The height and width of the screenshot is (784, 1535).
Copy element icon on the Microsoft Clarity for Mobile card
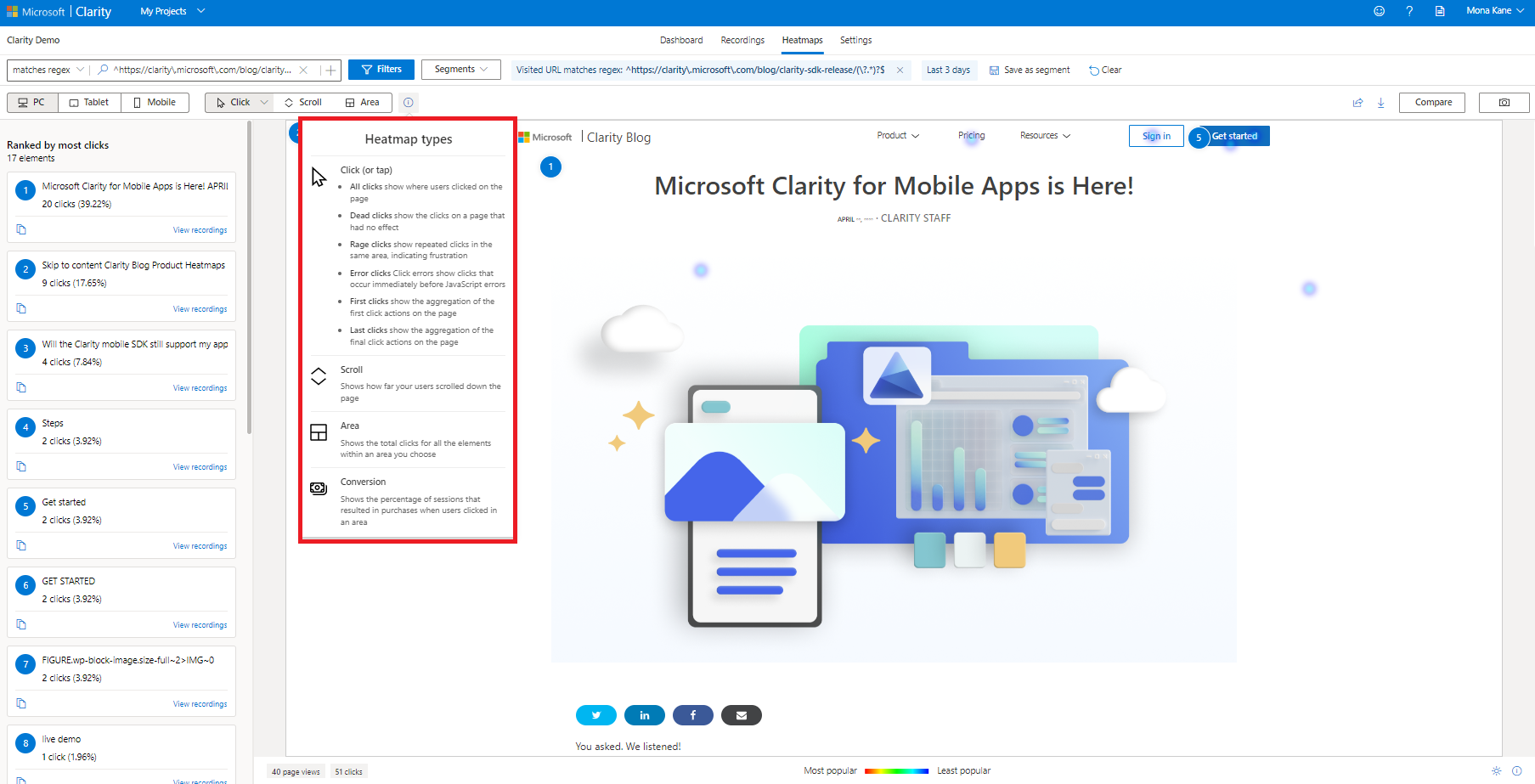click(21, 229)
